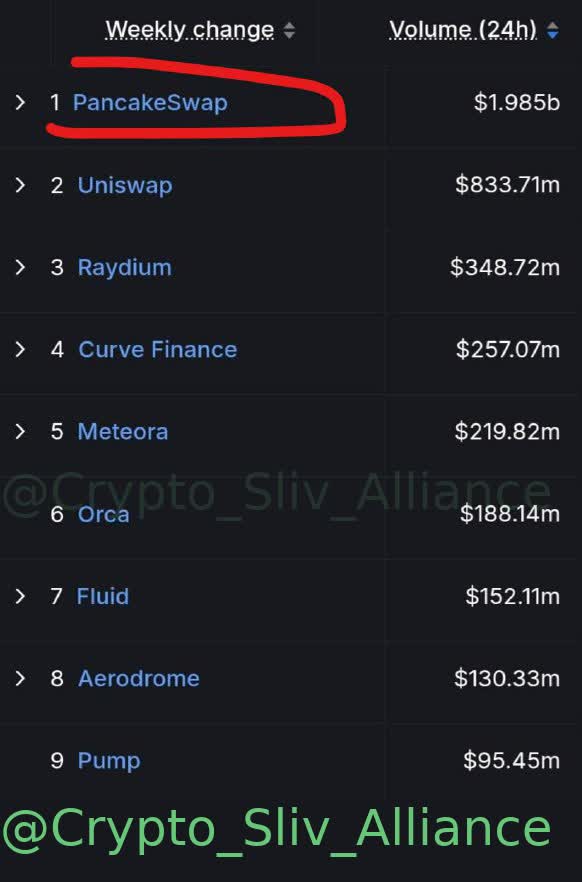Open the Pump protocol link
This screenshot has width=582, height=882.
(x=109, y=761)
